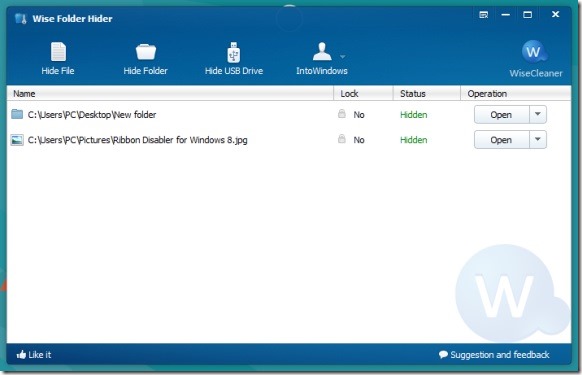Expand the Open dropdown for the Ribbon Disabler row
The height and width of the screenshot is (375, 582).
click(537, 140)
